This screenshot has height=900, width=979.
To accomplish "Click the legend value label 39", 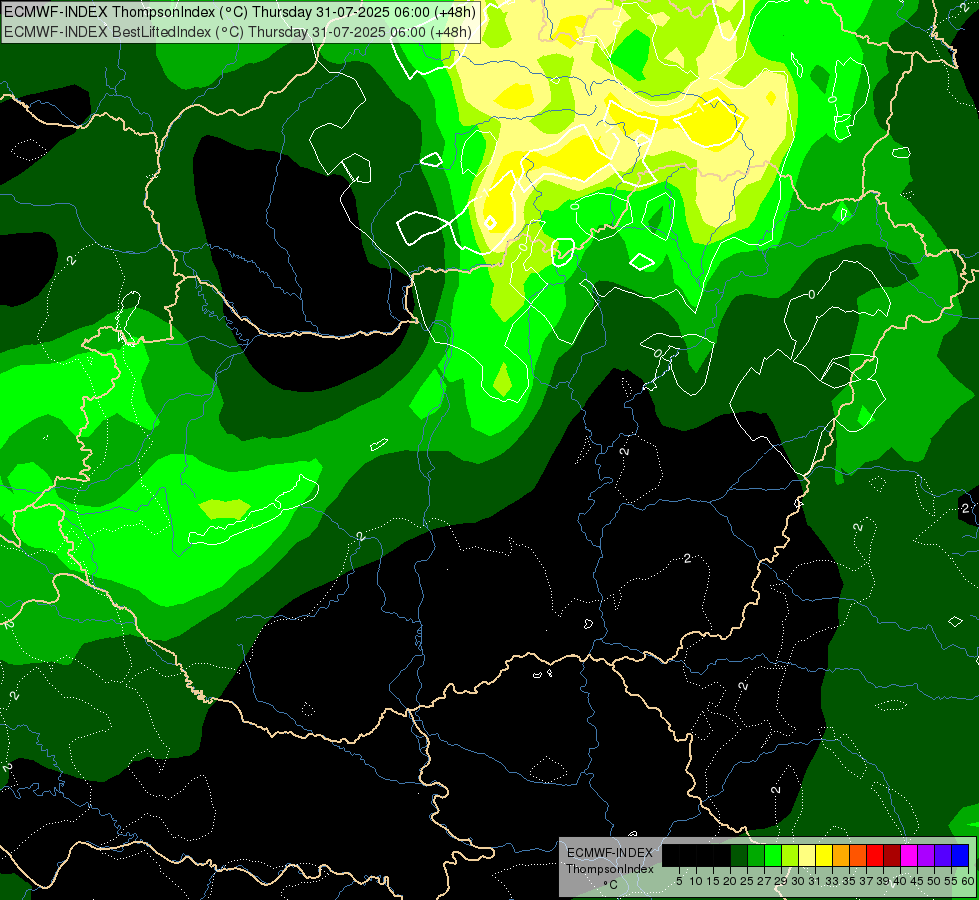I will click(883, 881).
